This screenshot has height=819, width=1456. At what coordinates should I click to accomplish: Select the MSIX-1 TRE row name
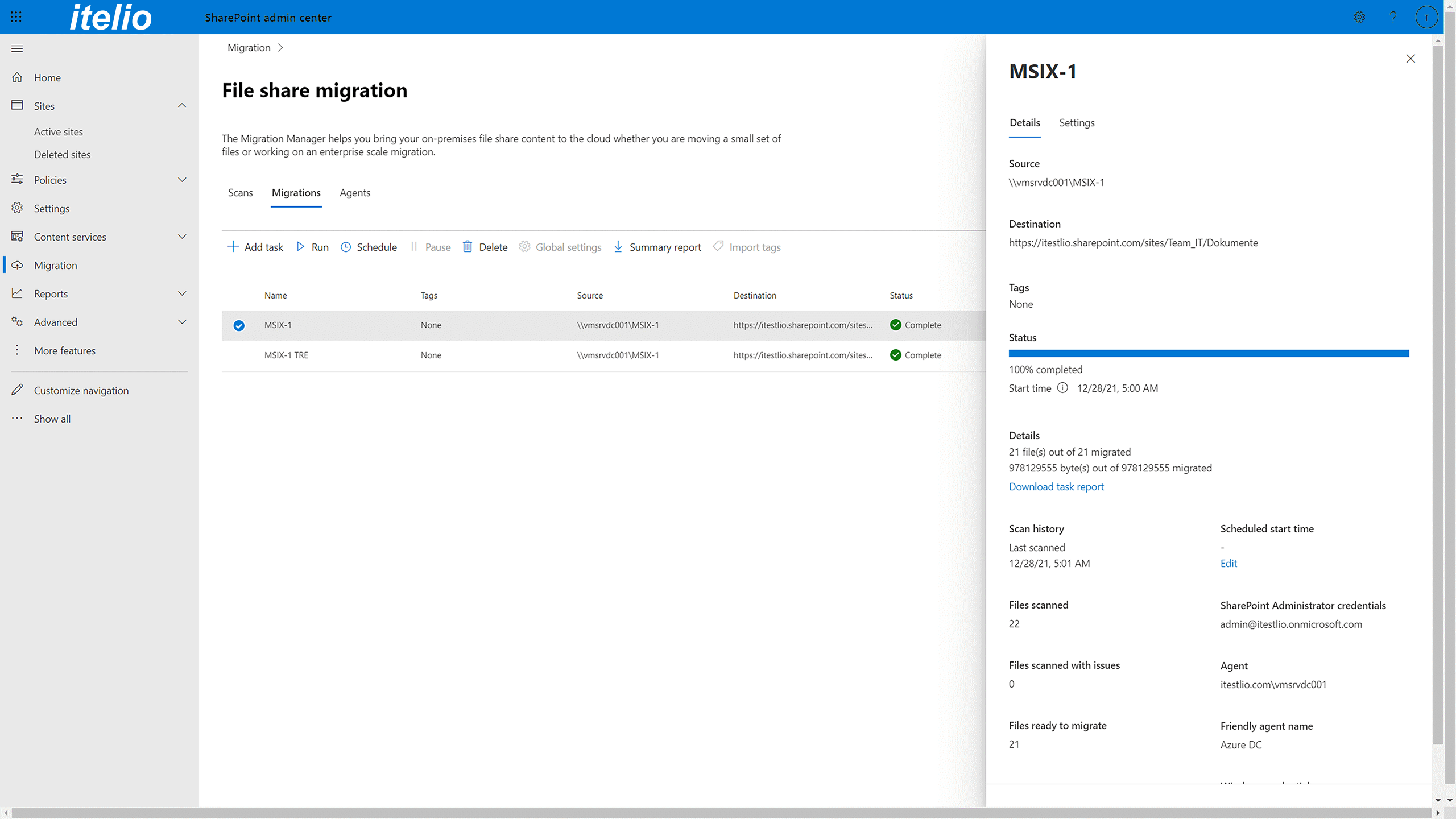point(286,355)
